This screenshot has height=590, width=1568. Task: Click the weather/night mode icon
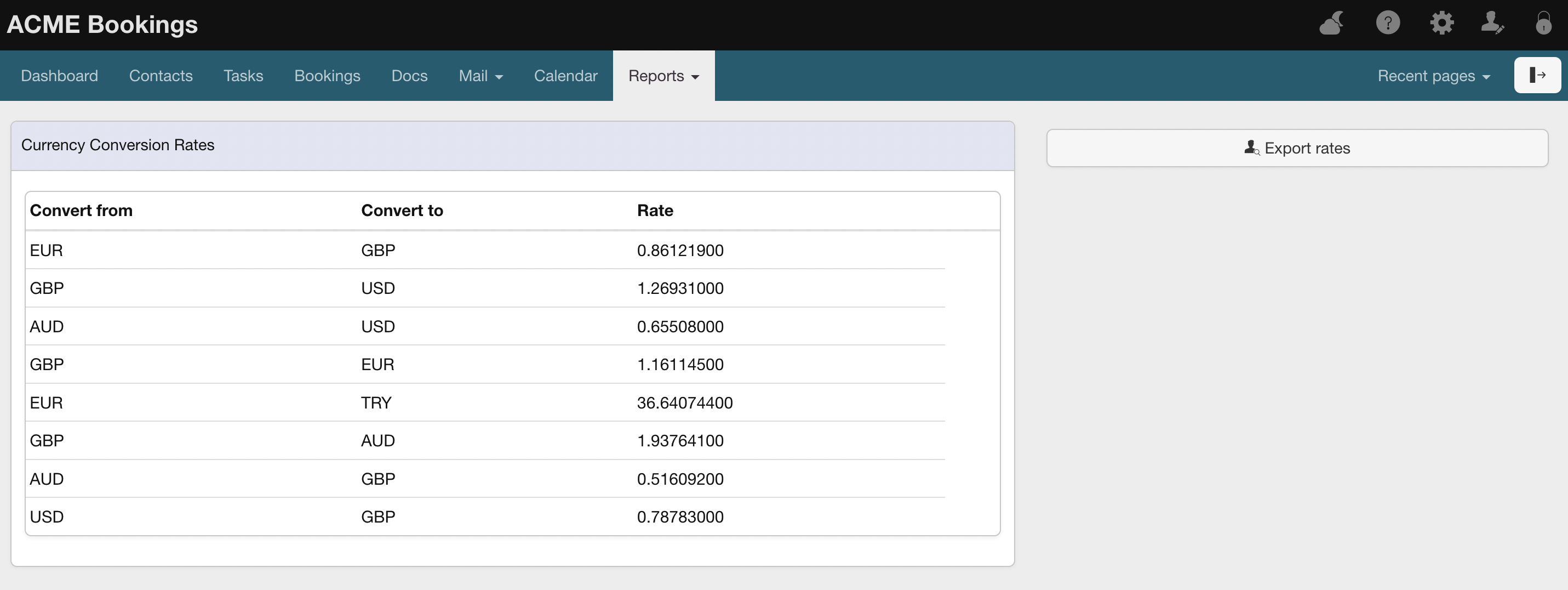pyautogui.click(x=1332, y=24)
